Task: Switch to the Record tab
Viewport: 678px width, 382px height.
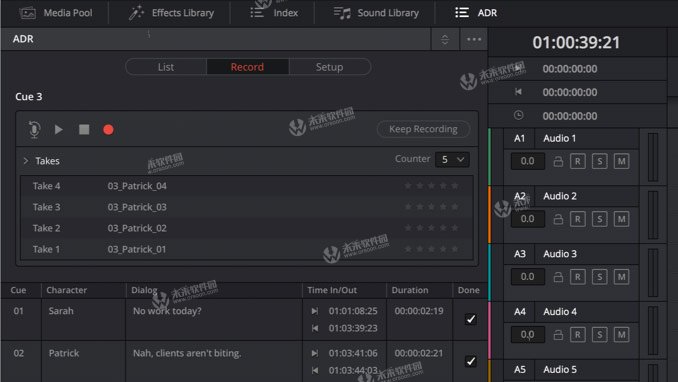Action: tap(247, 67)
